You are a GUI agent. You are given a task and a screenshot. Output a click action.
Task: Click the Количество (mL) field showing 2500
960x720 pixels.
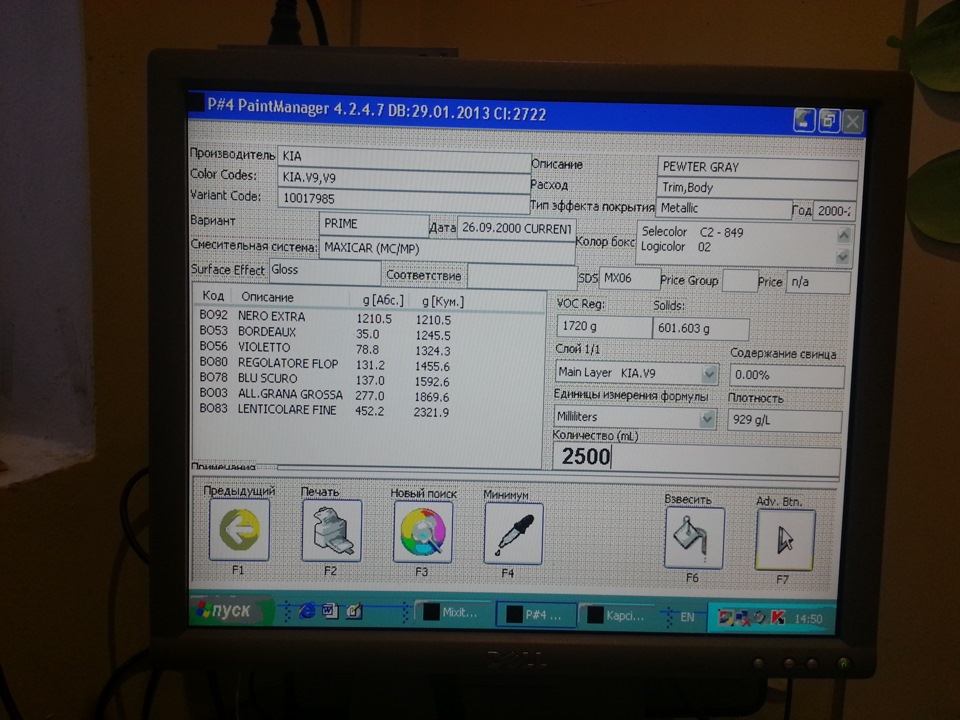pyautogui.click(x=696, y=458)
